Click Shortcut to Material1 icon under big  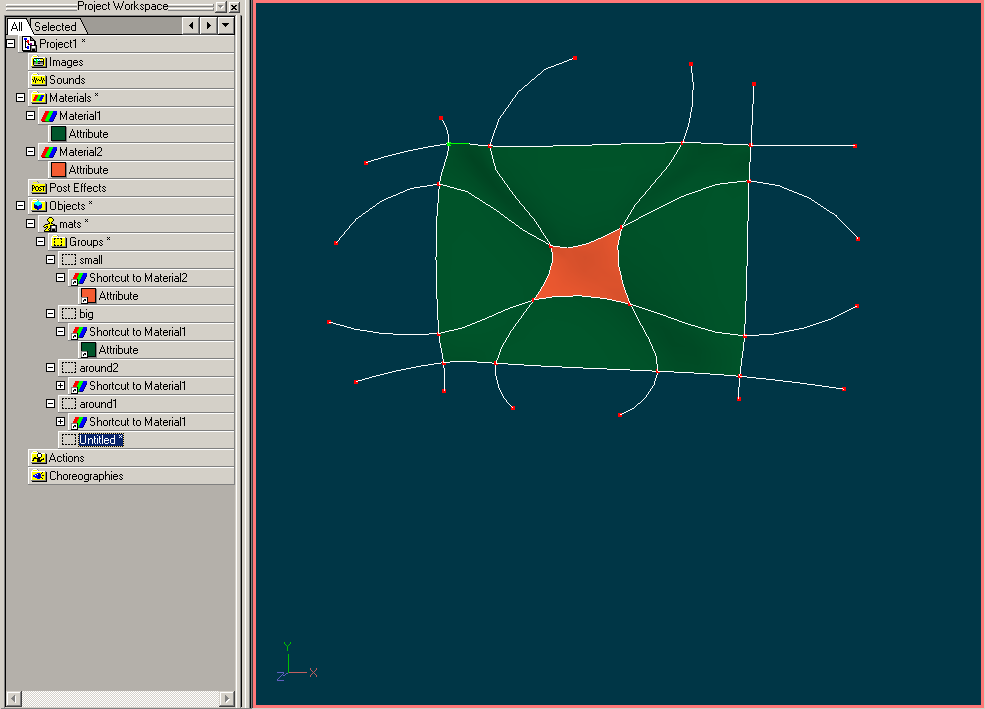[79, 332]
